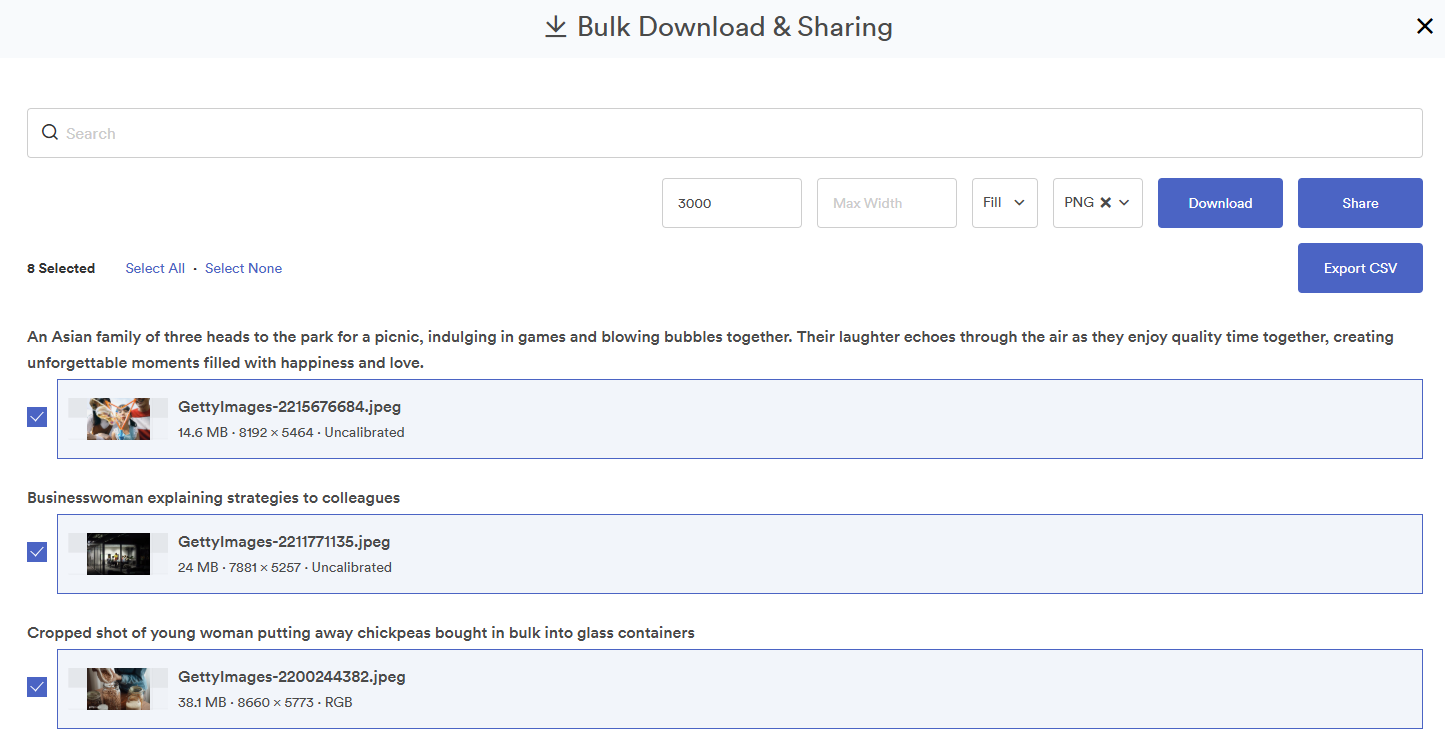Click filename GettyImages-2215676684.jpeg

click(x=289, y=407)
